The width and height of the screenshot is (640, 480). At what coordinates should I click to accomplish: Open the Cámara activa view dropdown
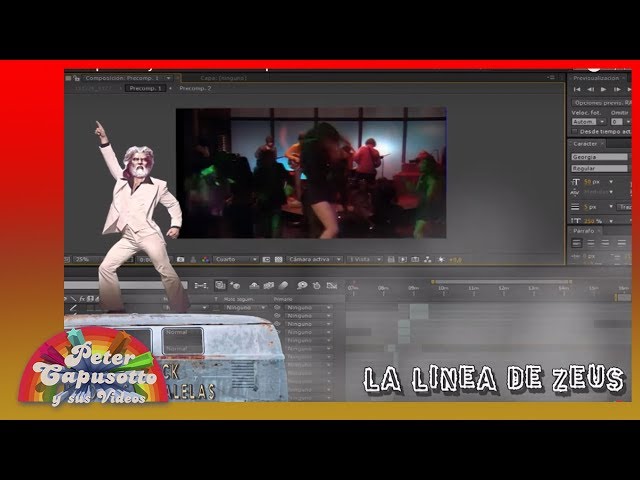(x=314, y=260)
